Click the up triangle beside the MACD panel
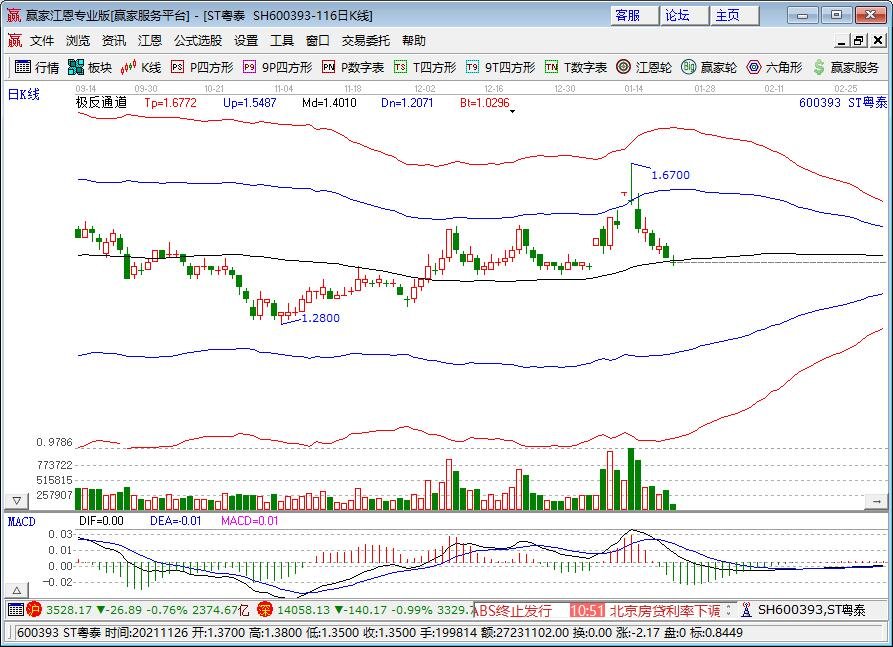The height and width of the screenshot is (647, 893). [x=17, y=591]
